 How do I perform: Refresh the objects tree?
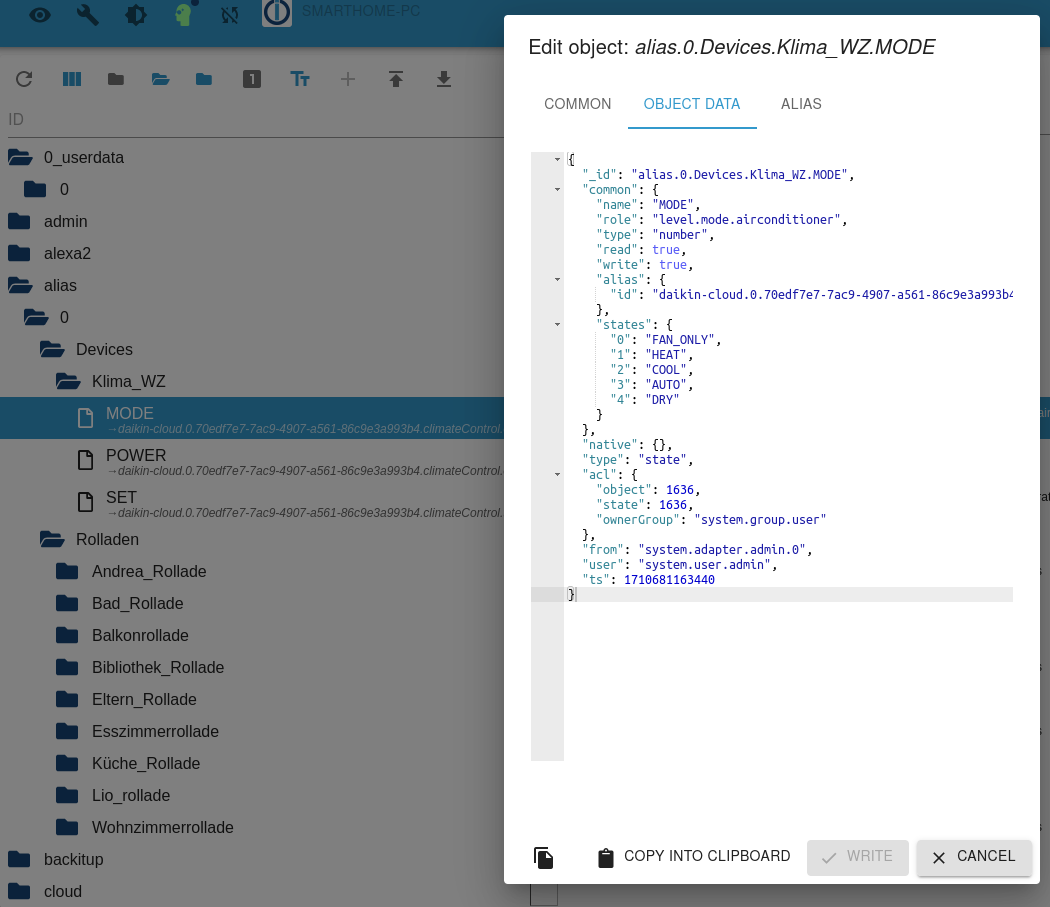point(24,79)
